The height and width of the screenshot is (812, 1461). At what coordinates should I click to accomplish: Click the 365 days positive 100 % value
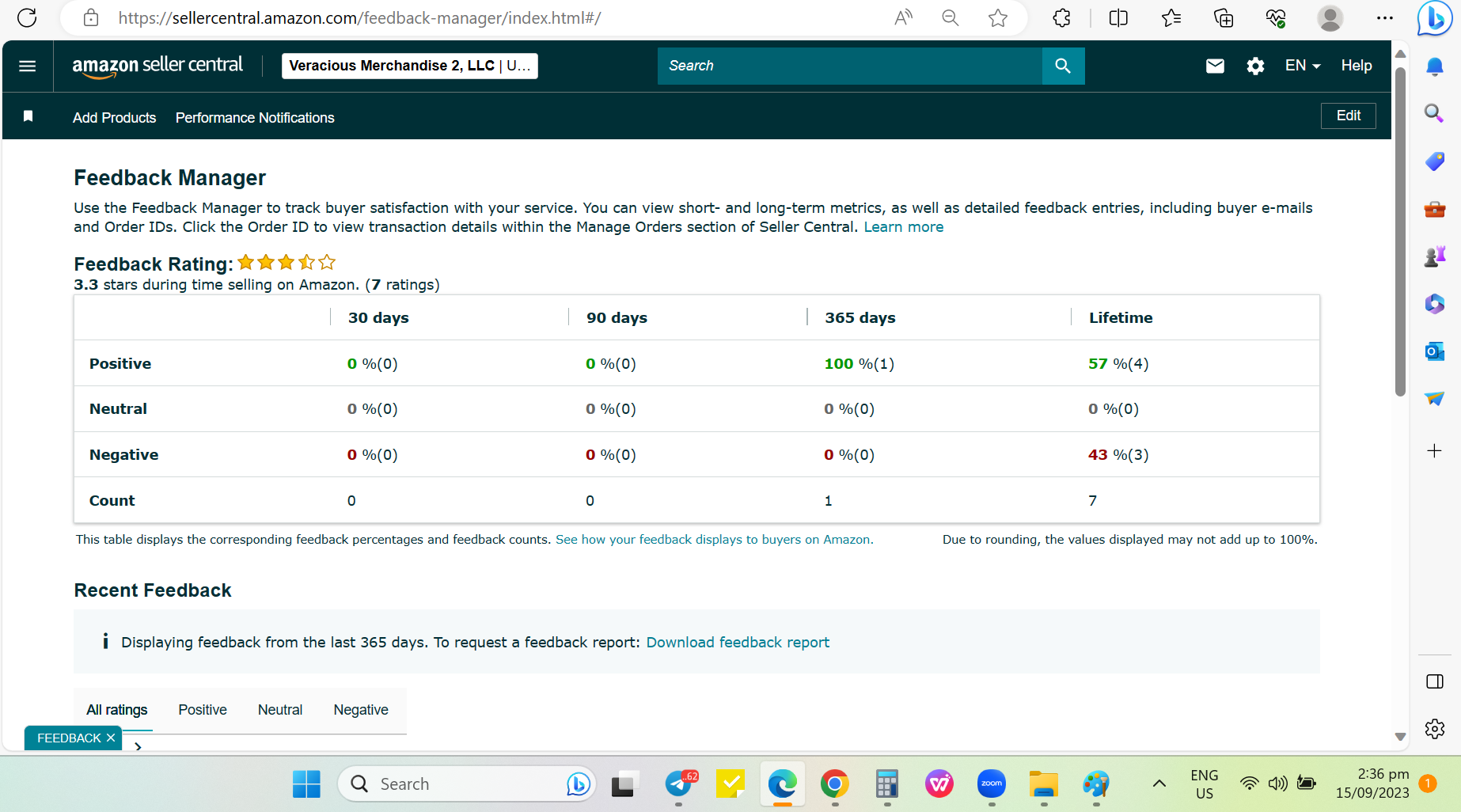click(860, 364)
